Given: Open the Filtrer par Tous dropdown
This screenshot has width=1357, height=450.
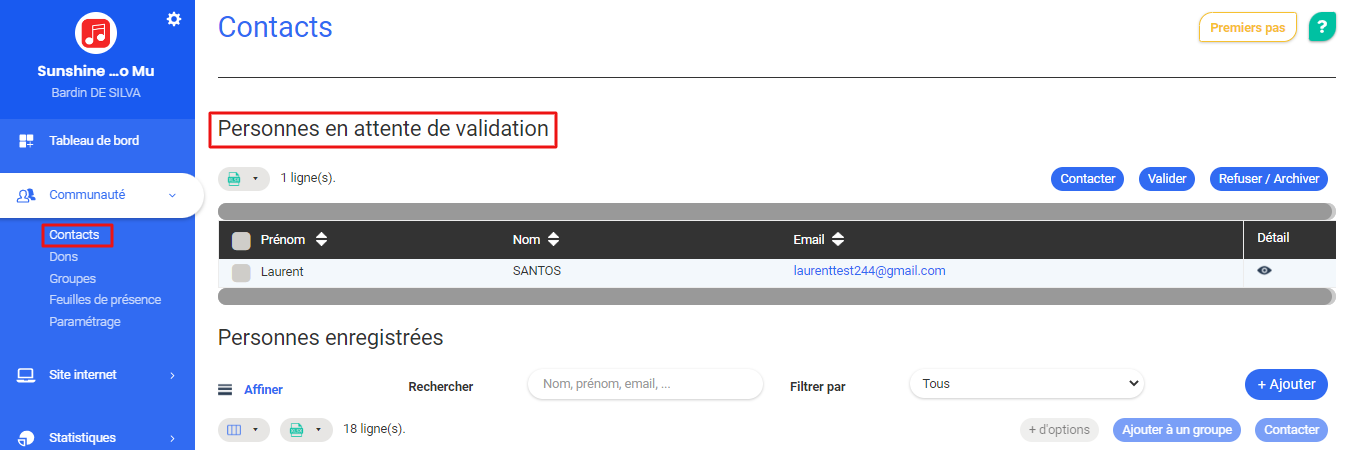Looking at the screenshot, I should tap(1026, 384).
